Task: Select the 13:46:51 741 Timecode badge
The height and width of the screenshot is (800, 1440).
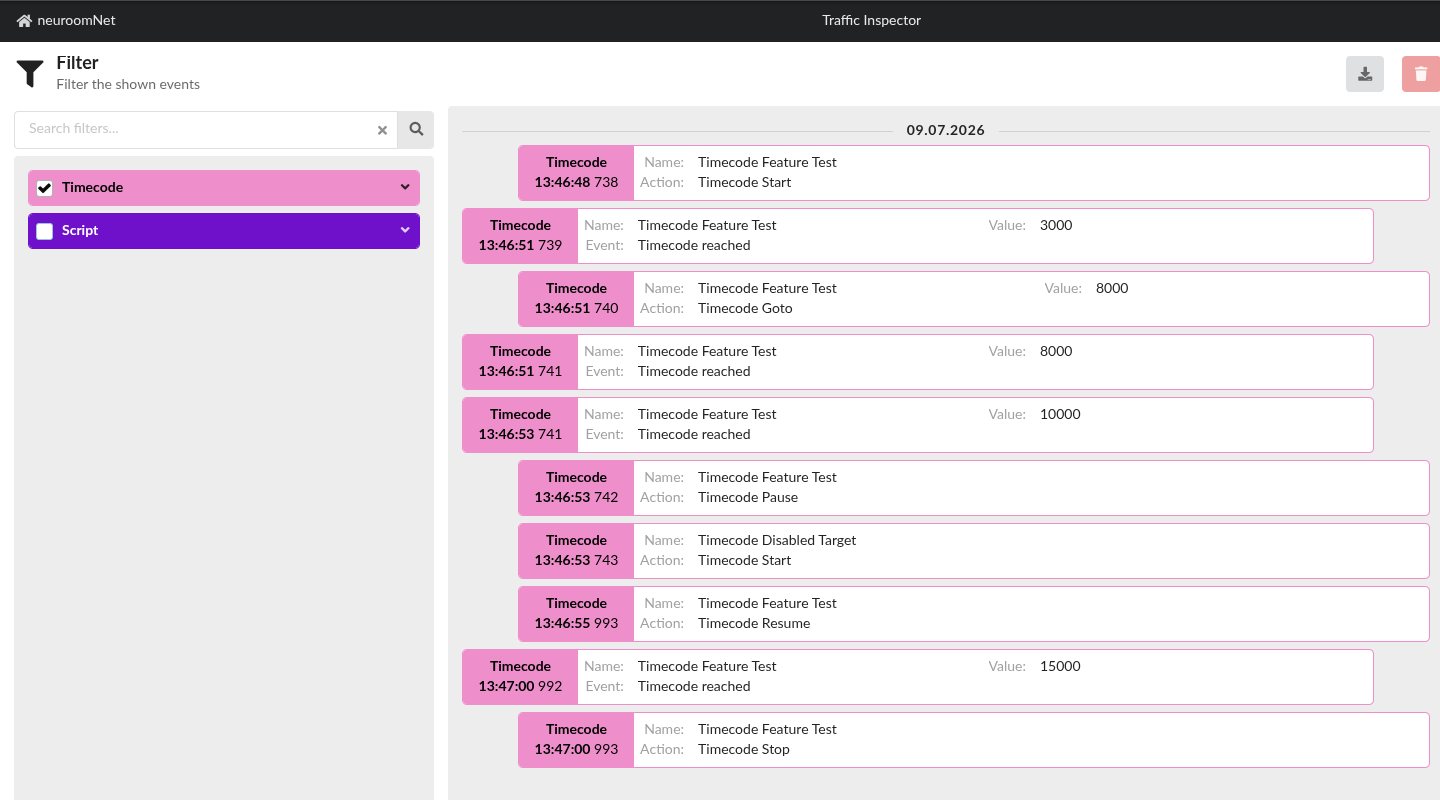Action: tap(520, 362)
